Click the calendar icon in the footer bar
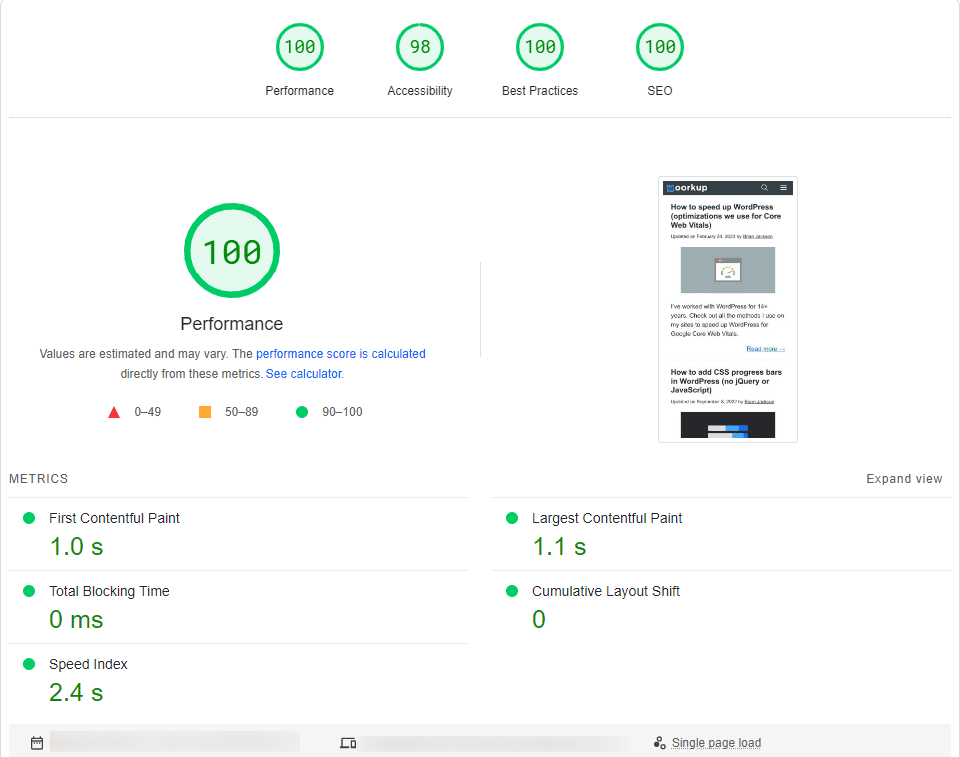This screenshot has height=757, width=960. tap(37, 743)
